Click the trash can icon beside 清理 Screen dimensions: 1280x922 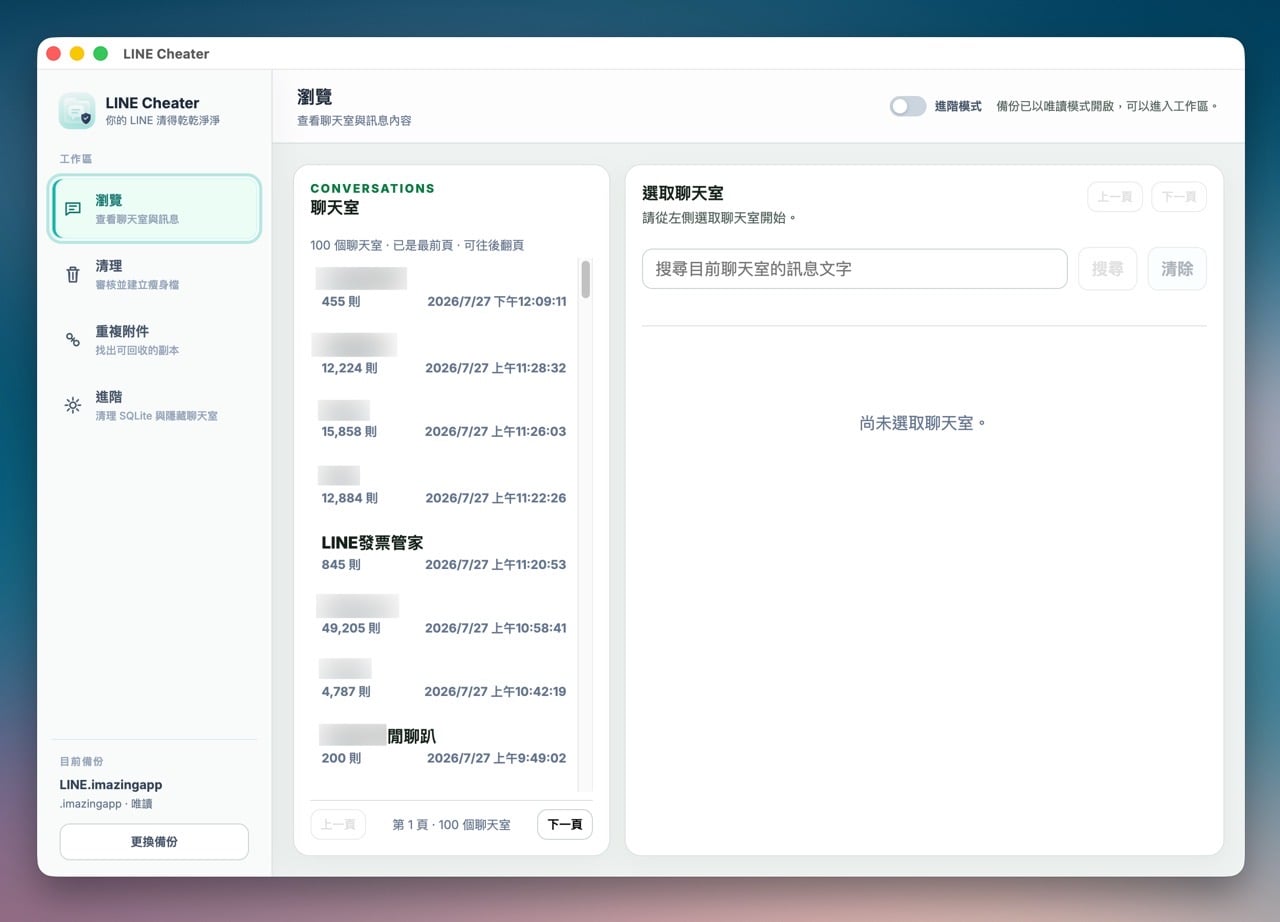point(73,274)
